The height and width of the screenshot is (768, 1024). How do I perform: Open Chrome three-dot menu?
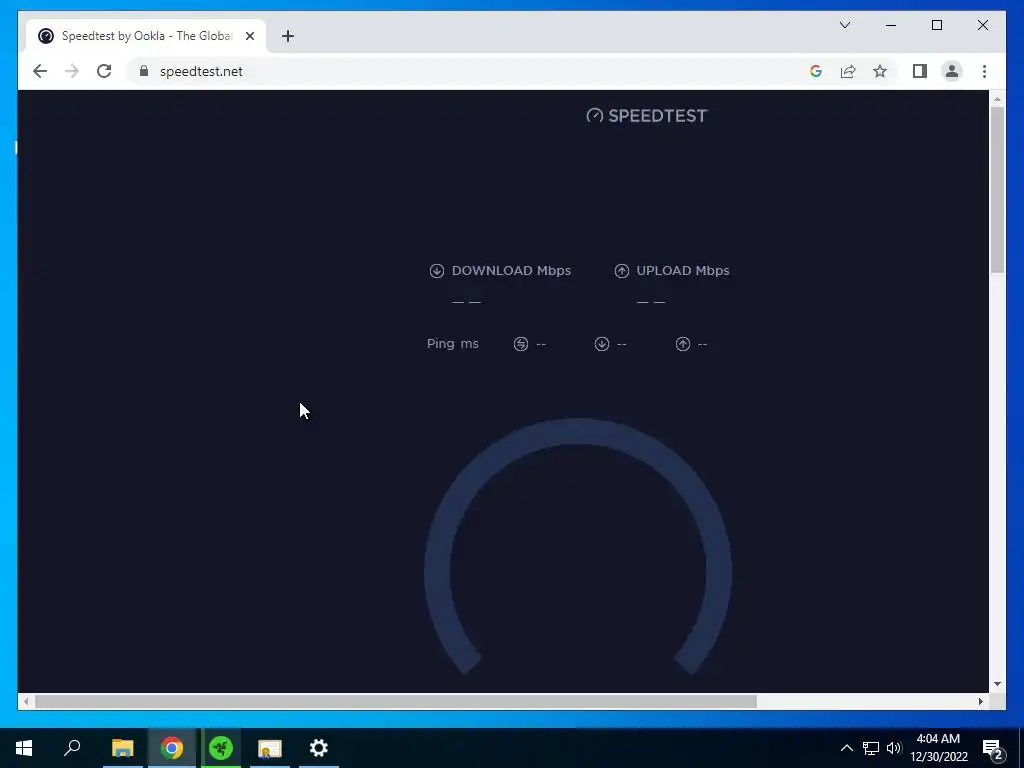984,71
